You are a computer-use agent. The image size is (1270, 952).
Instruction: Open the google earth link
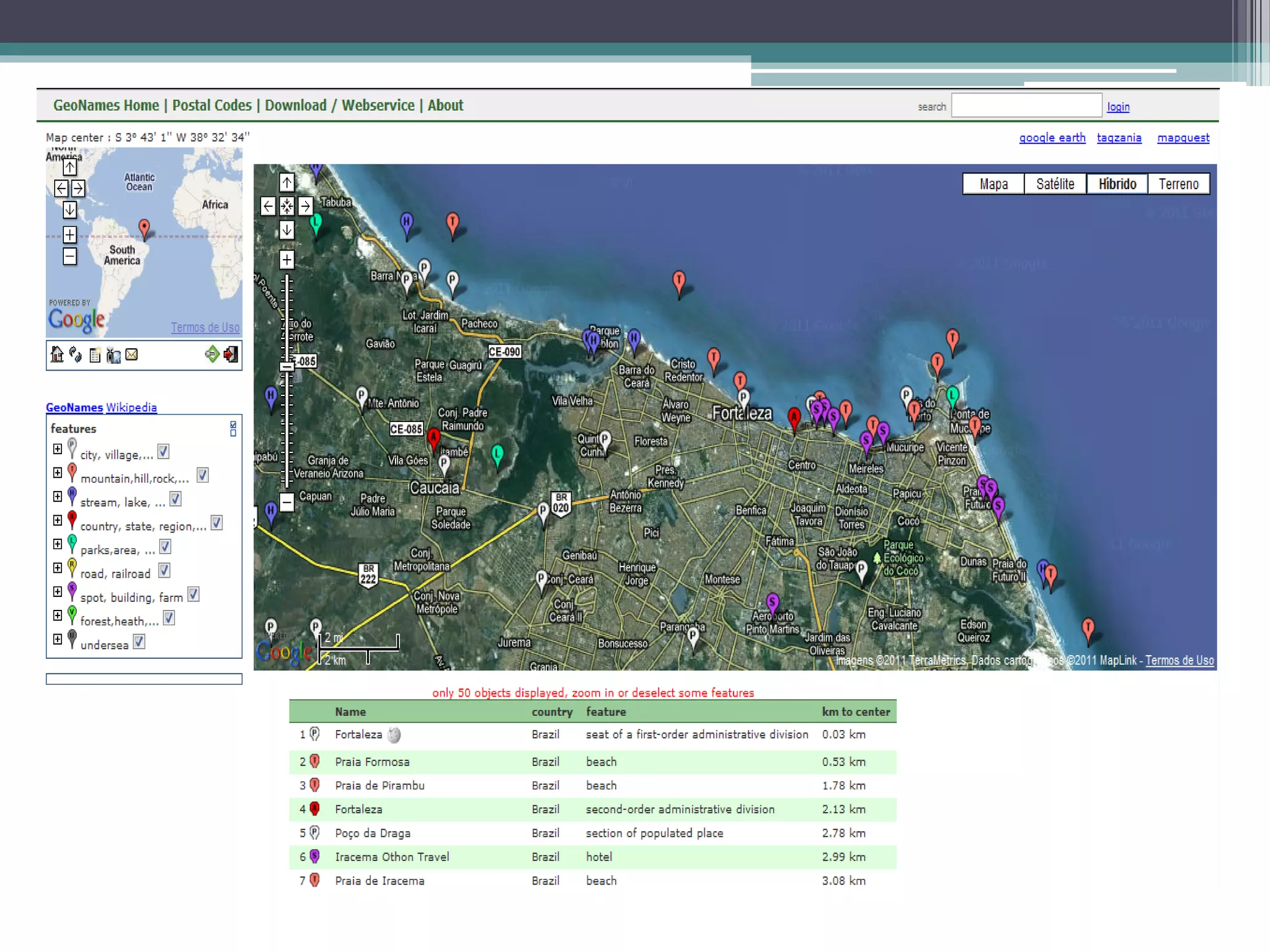(x=1052, y=138)
